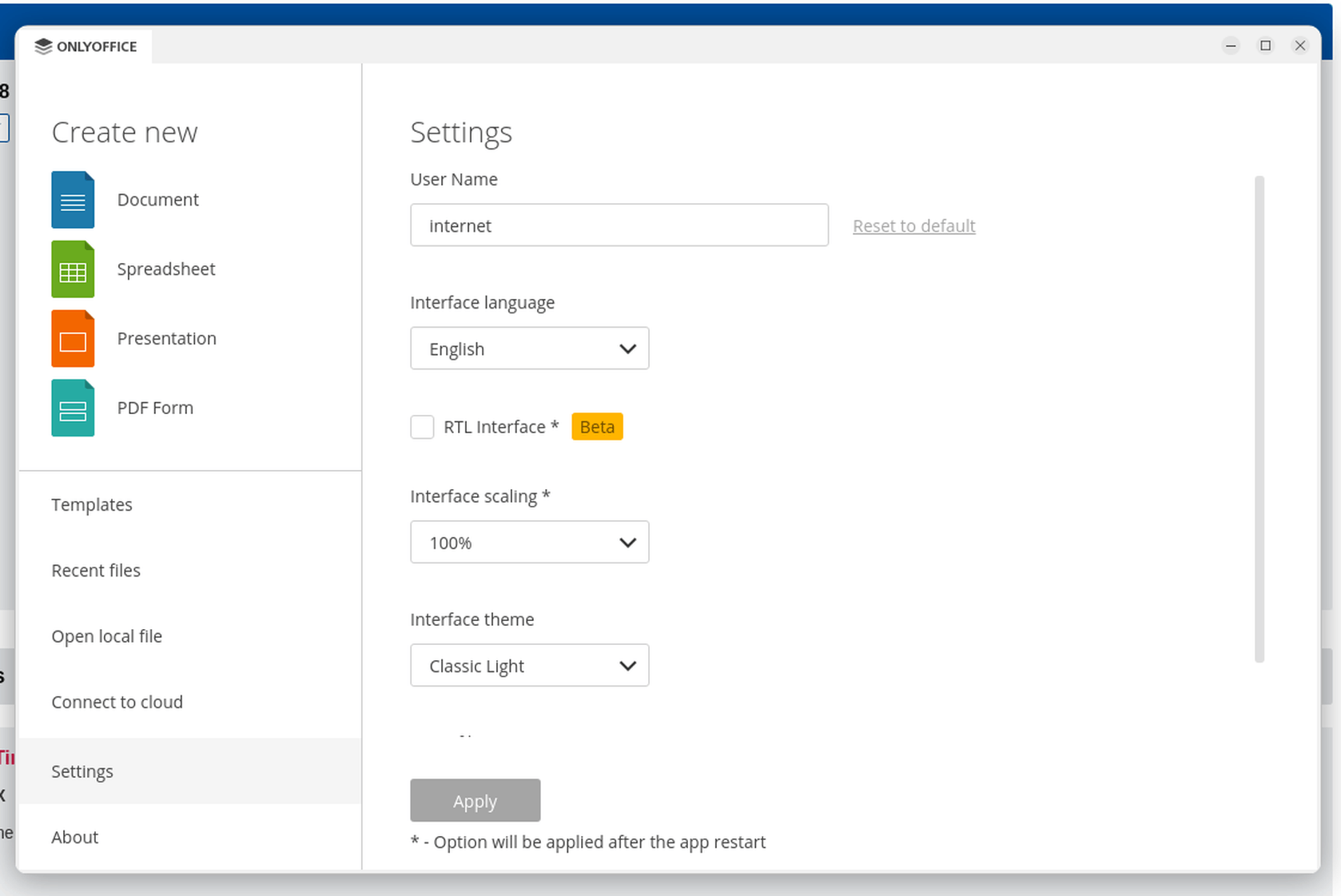This screenshot has width=1341, height=896.
Task: Enable the RTL Interface option
Action: 422,426
